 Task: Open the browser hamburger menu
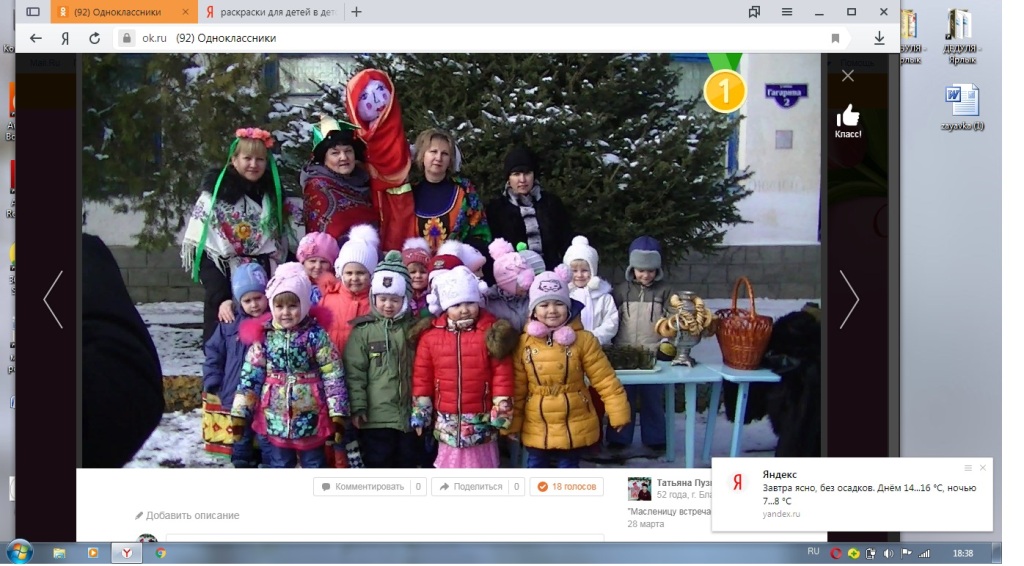pos(787,12)
